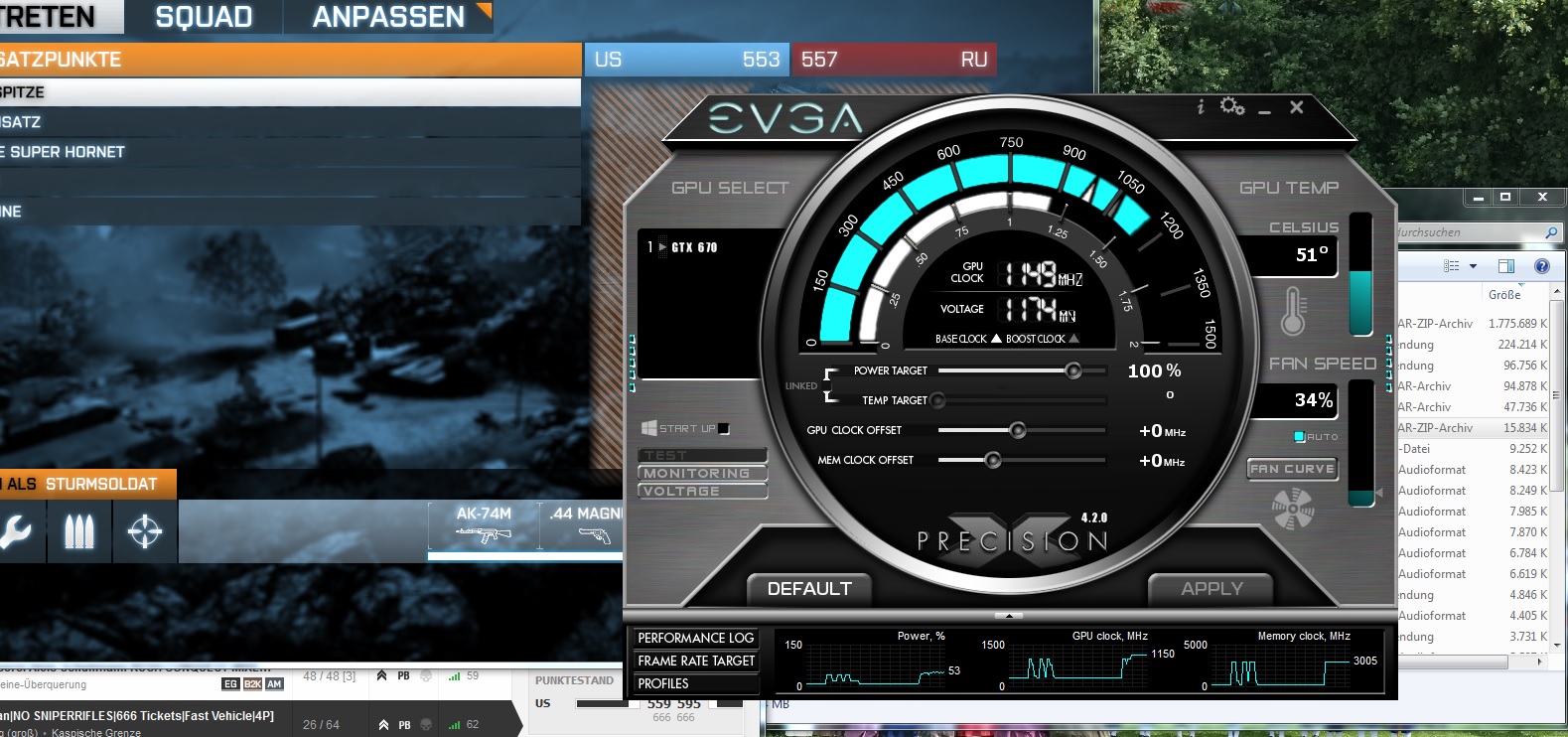Click ping bars icon showing 62
The image size is (1568, 737).
point(454,725)
